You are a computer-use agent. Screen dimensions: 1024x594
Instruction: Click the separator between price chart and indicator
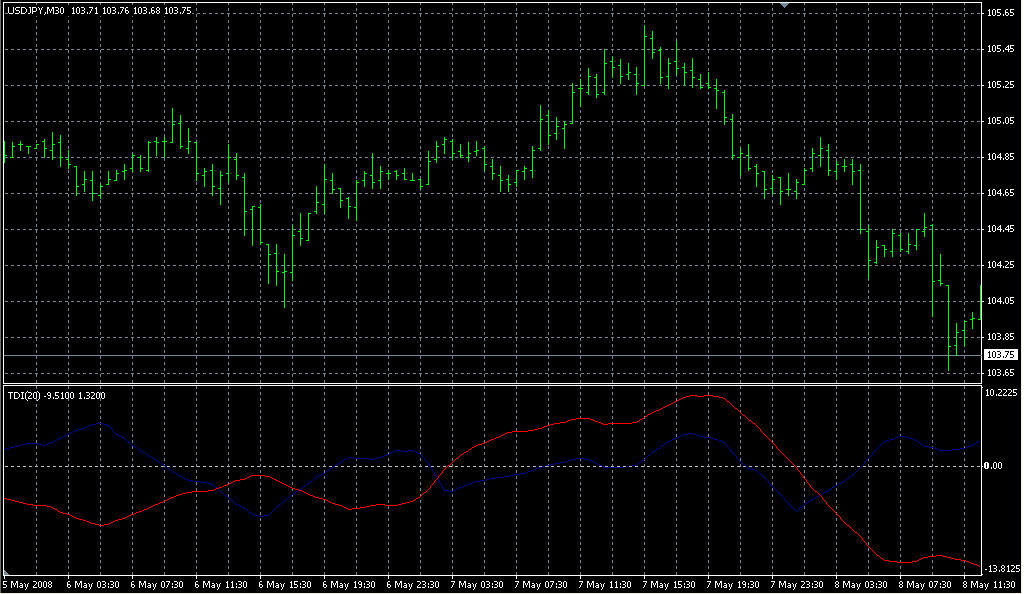pyautogui.click(x=490, y=384)
